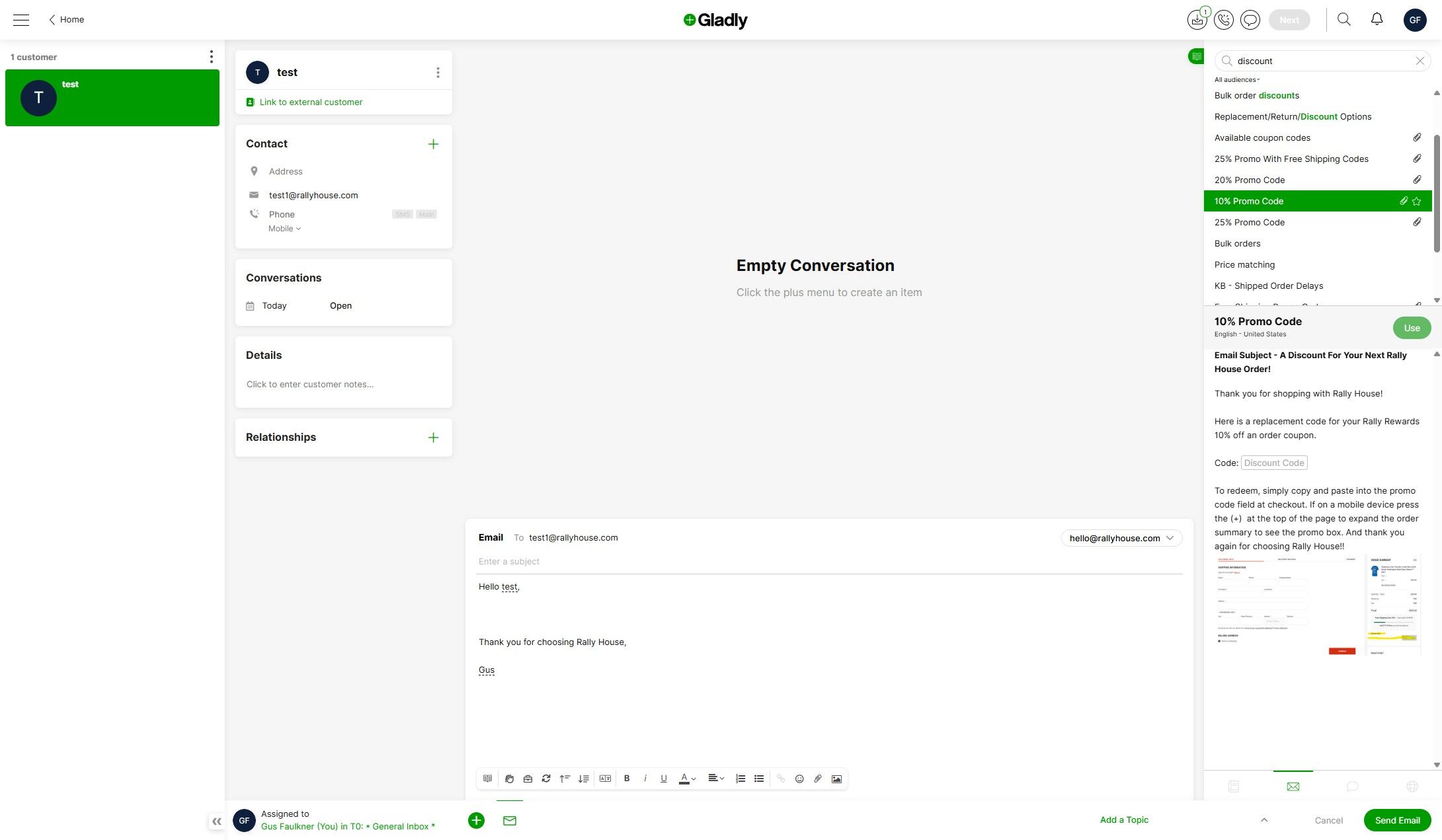The height and width of the screenshot is (840, 1442).
Task: Open the inbox icon with badge
Action: [1197, 20]
